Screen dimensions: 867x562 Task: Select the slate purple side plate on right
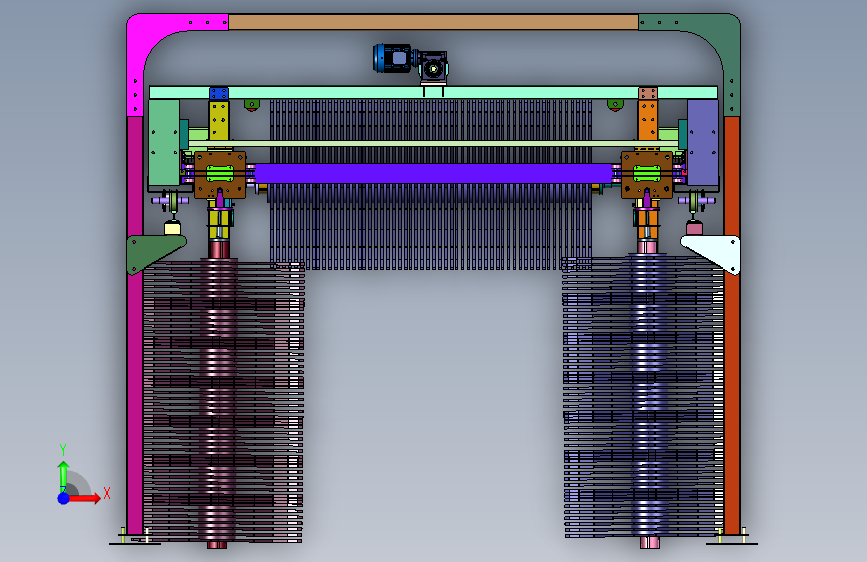pos(703,143)
